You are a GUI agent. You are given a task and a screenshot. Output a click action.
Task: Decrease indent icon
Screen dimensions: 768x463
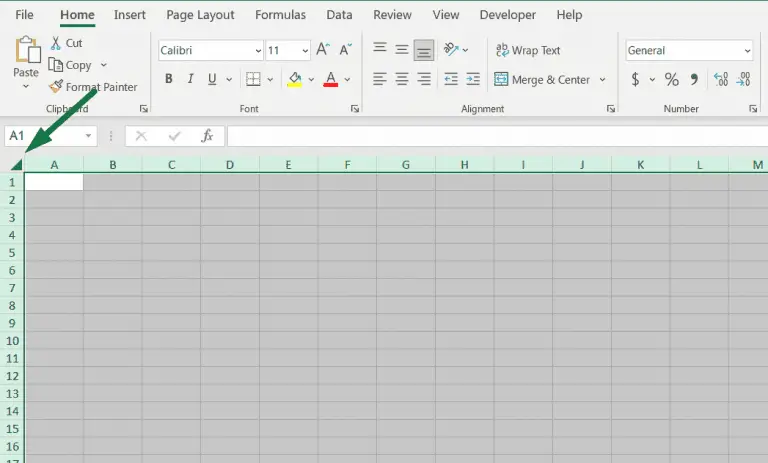(451, 79)
